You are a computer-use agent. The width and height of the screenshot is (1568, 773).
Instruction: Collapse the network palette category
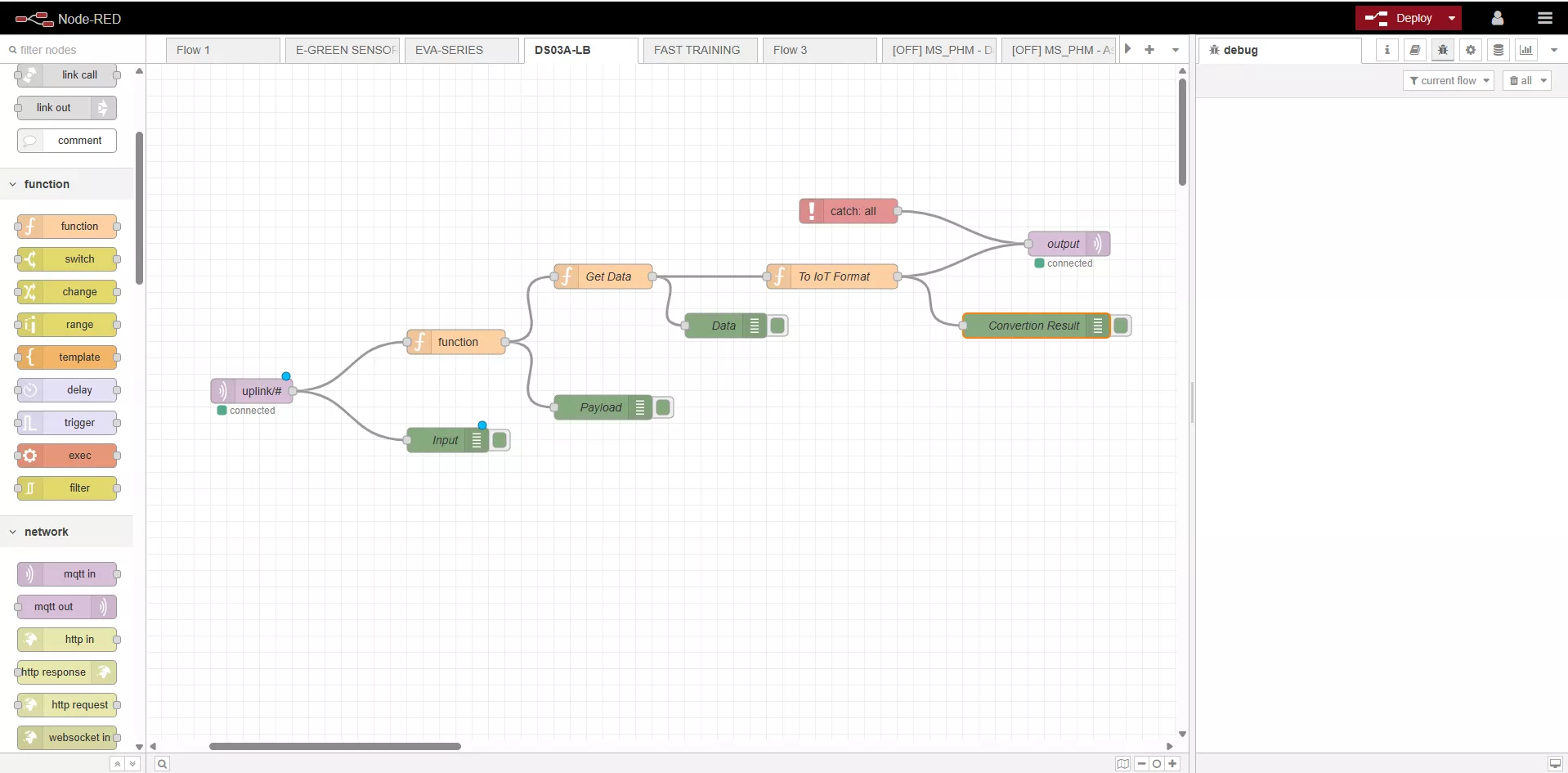click(67, 532)
